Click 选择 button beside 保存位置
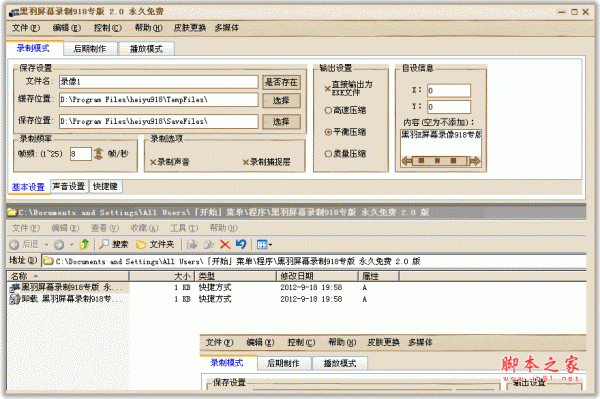Viewport: 600px width, 399px height. coord(281,122)
